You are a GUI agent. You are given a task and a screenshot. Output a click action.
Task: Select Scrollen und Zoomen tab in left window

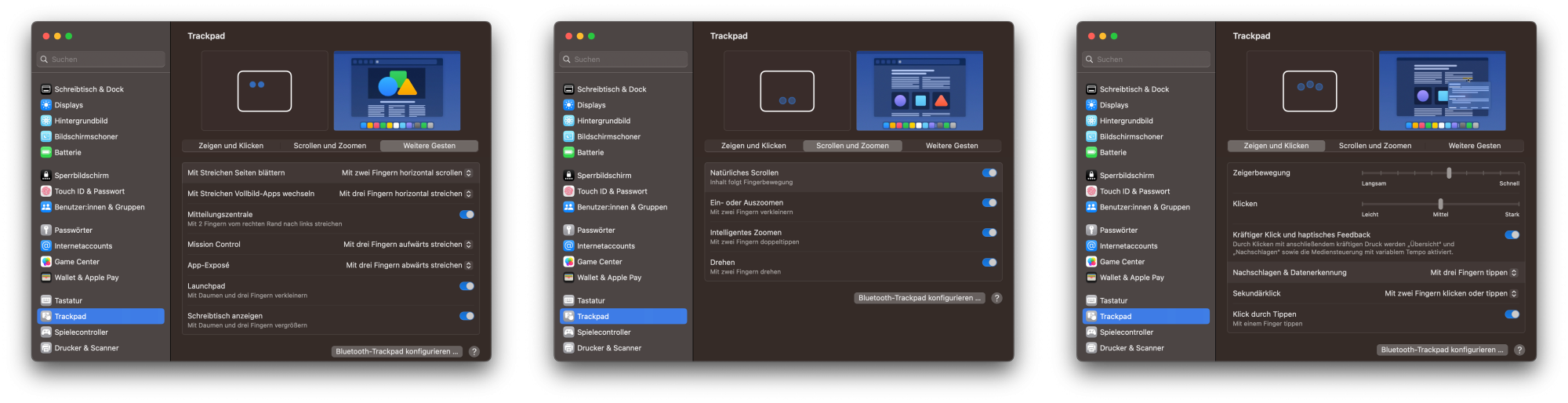coord(330,146)
